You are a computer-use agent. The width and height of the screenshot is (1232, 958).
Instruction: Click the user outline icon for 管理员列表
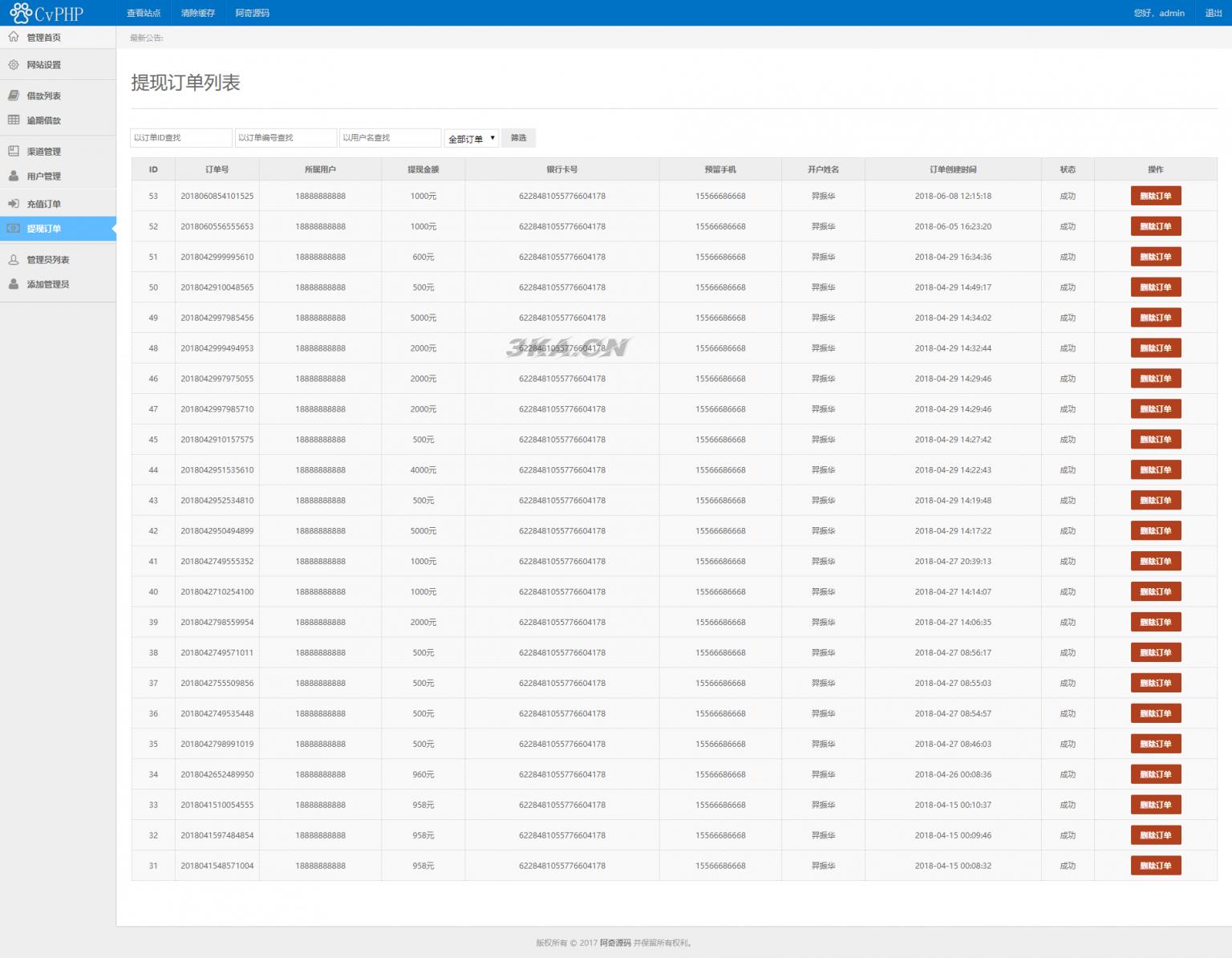pos(14,259)
